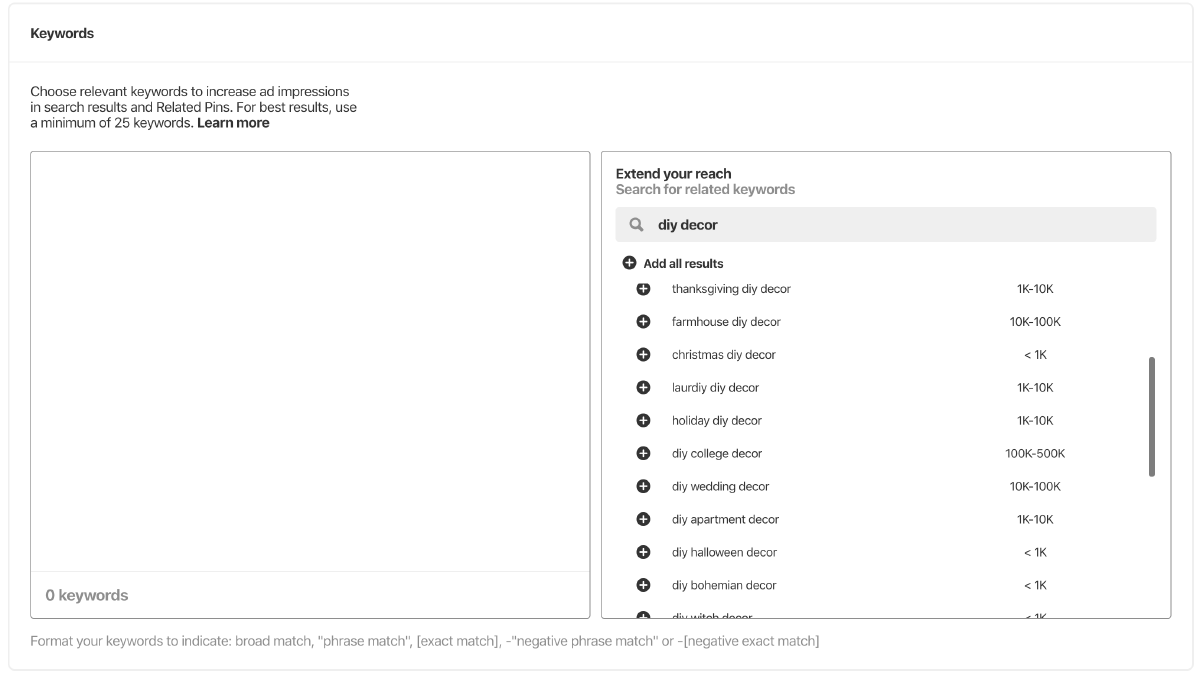1200x676 pixels.
Task: Select the "100K-500K" volume for diy college decor
Action: 1035,453
